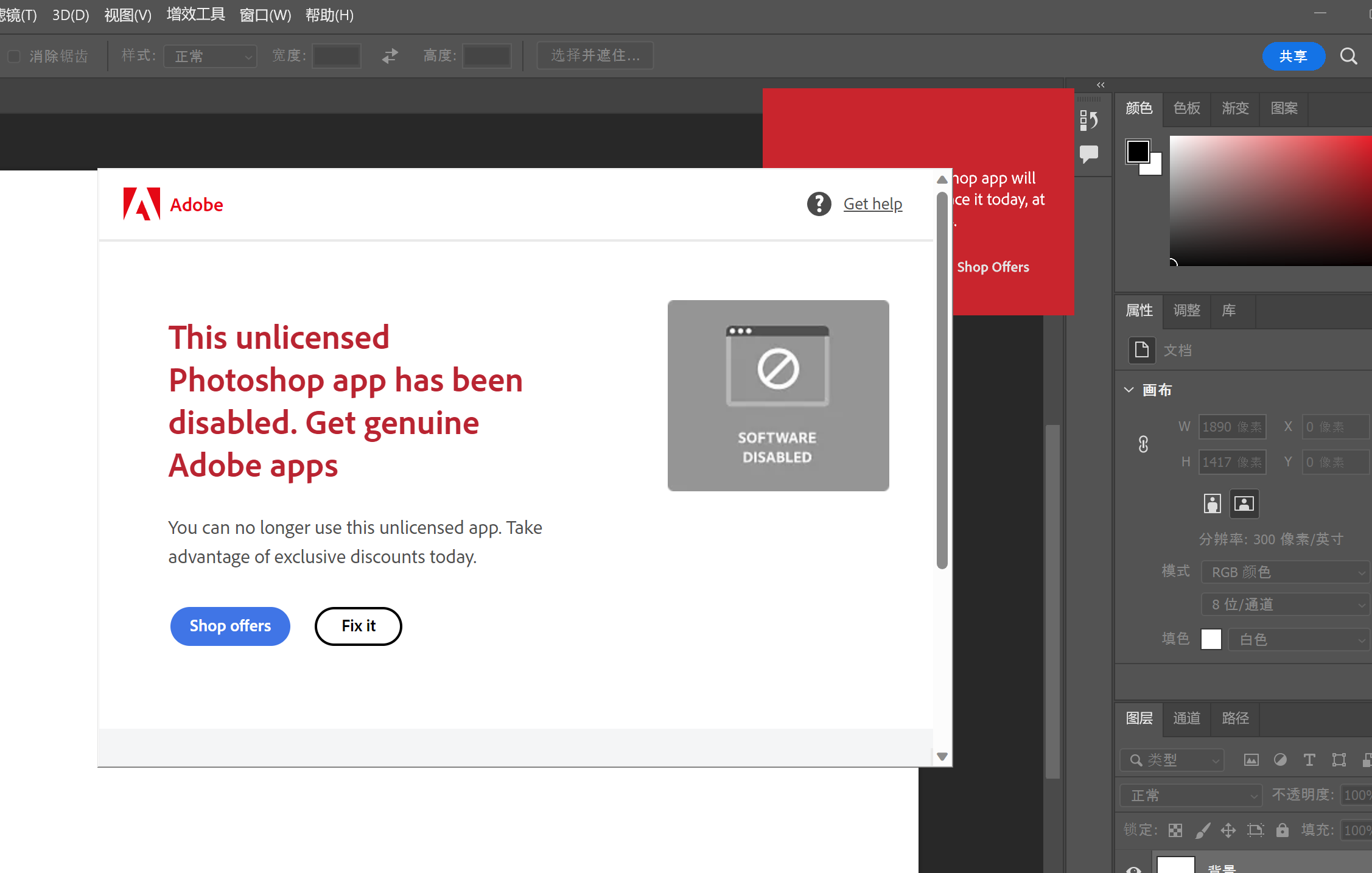The width and height of the screenshot is (1372, 873).
Task: Open the layer filter 类型 dropdown
Action: [x=1172, y=760]
